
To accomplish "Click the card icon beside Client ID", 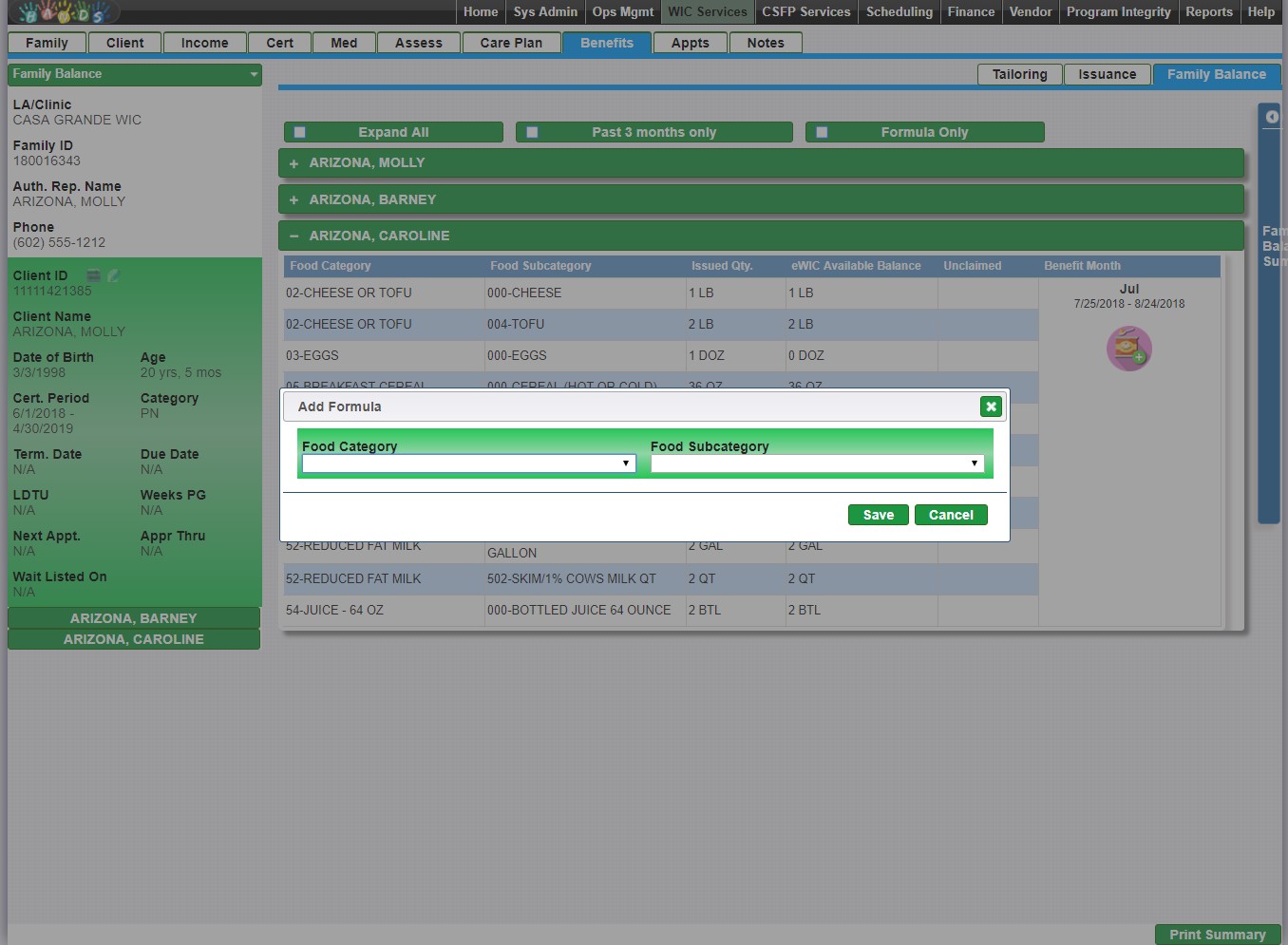I will 94,275.
